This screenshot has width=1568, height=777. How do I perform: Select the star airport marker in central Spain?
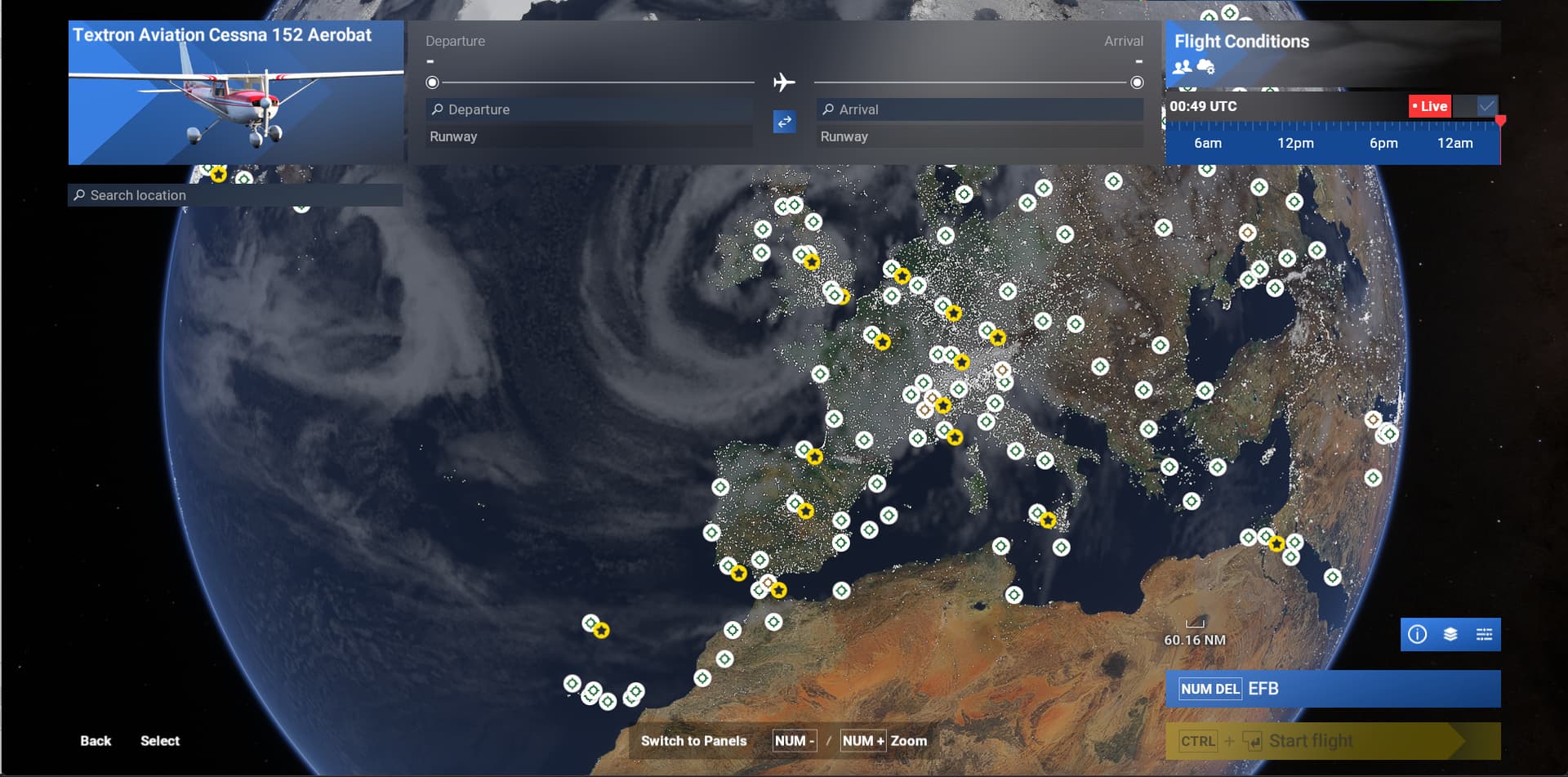tap(805, 511)
